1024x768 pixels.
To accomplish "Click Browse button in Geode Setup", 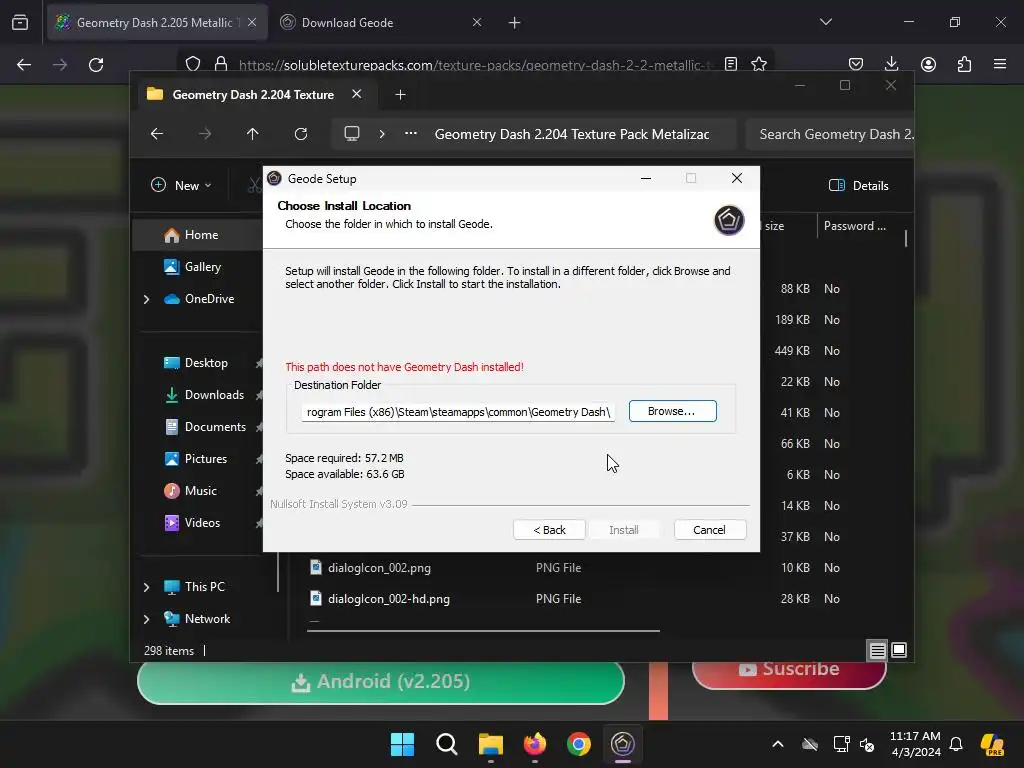I will [x=673, y=411].
